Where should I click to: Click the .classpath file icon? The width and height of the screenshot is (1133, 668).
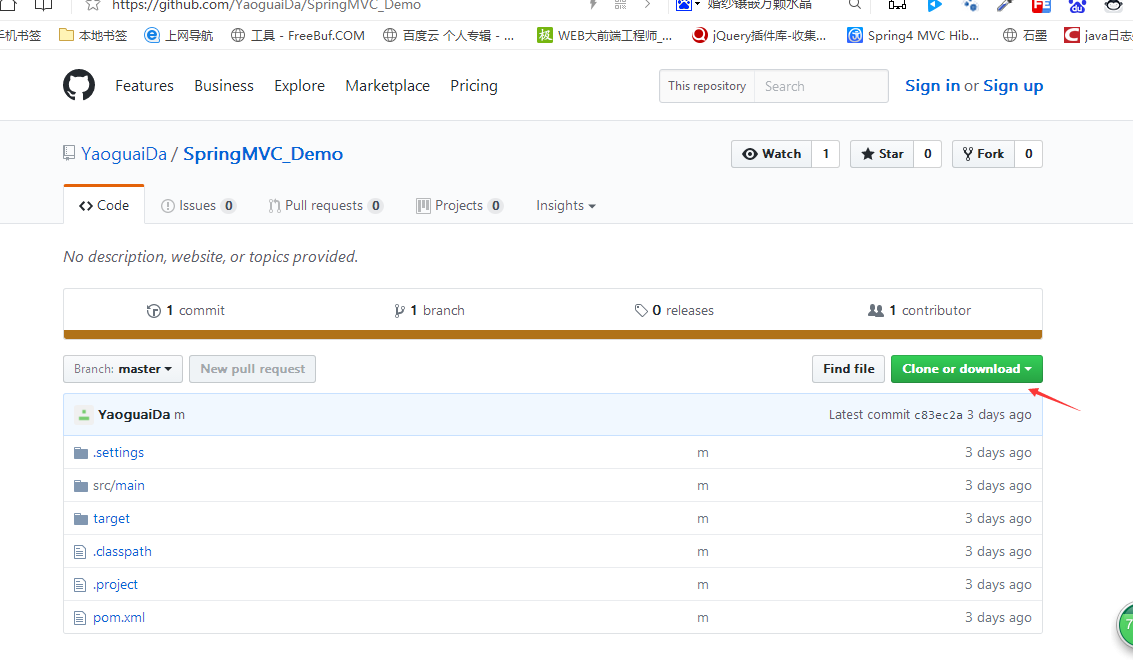(81, 552)
